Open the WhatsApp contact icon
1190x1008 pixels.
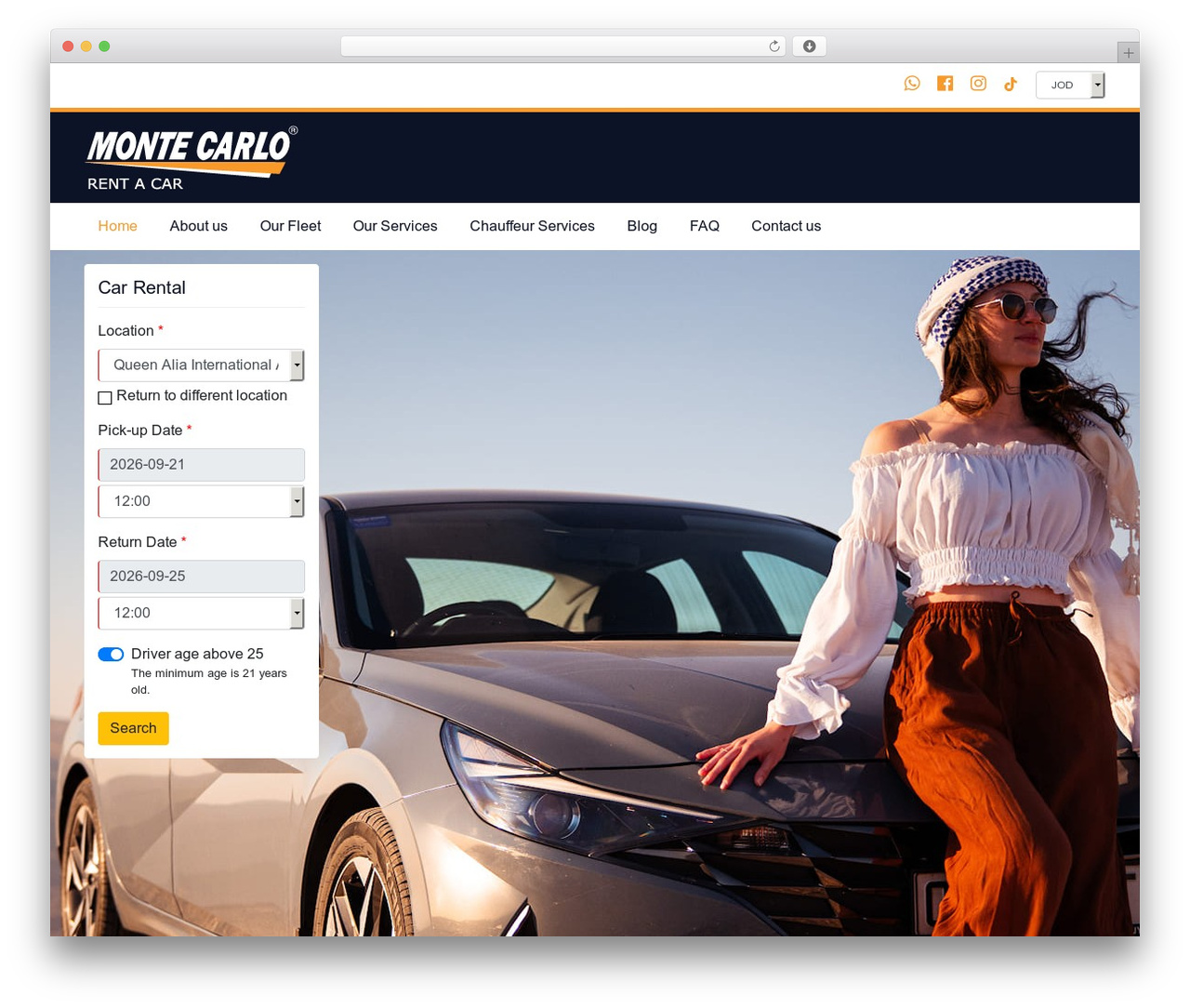[x=912, y=84]
